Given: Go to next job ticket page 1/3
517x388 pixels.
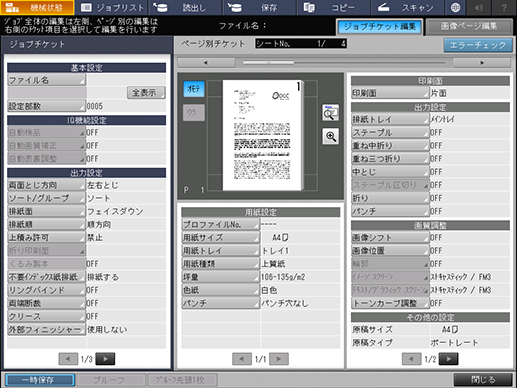Looking at the screenshot, I should [105, 359].
